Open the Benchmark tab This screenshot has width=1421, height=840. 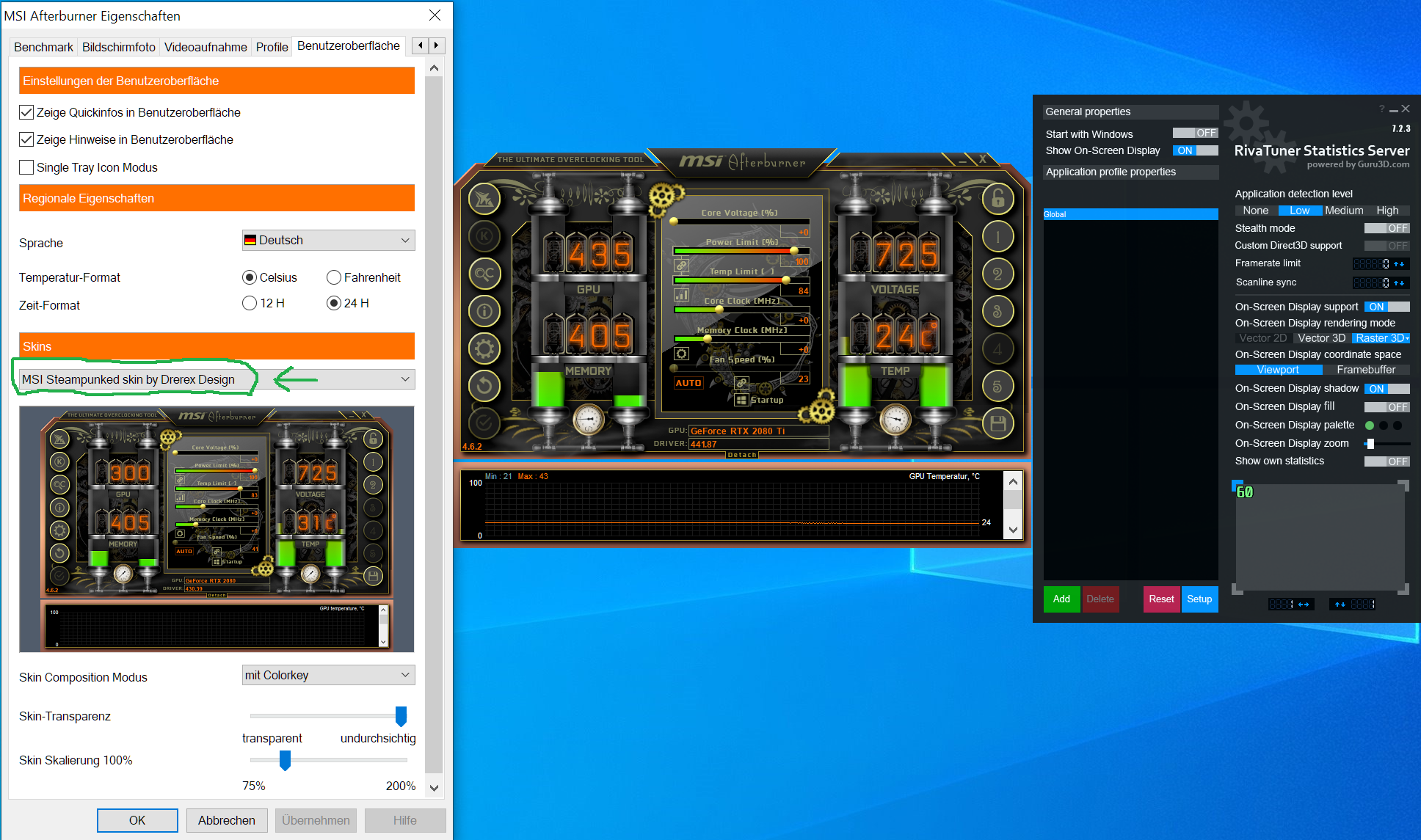point(43,47)
